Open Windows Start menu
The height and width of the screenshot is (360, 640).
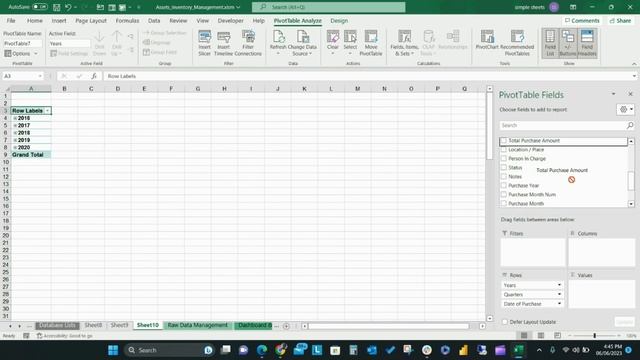113,350
